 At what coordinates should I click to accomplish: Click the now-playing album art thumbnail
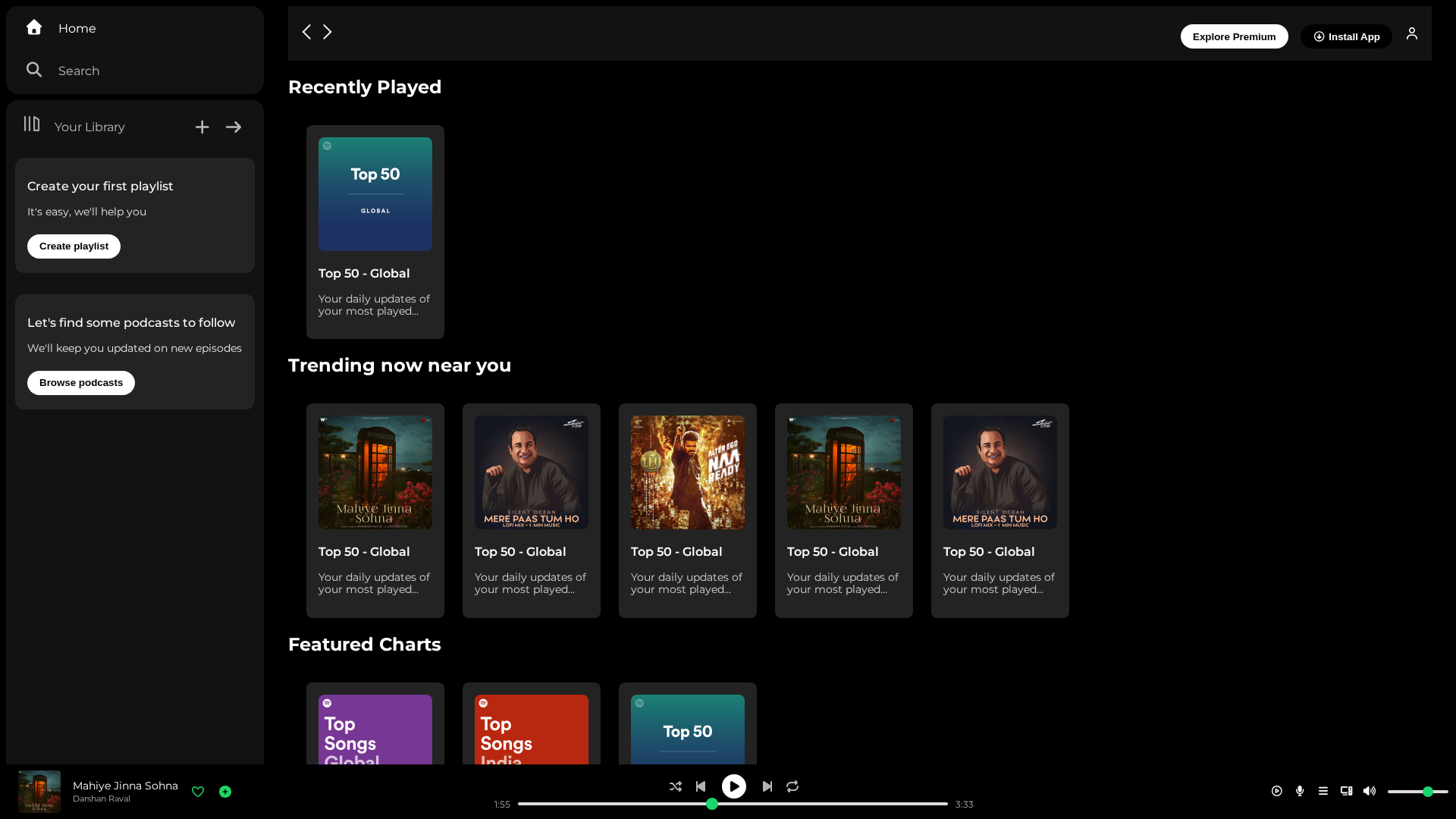point(39,792)
